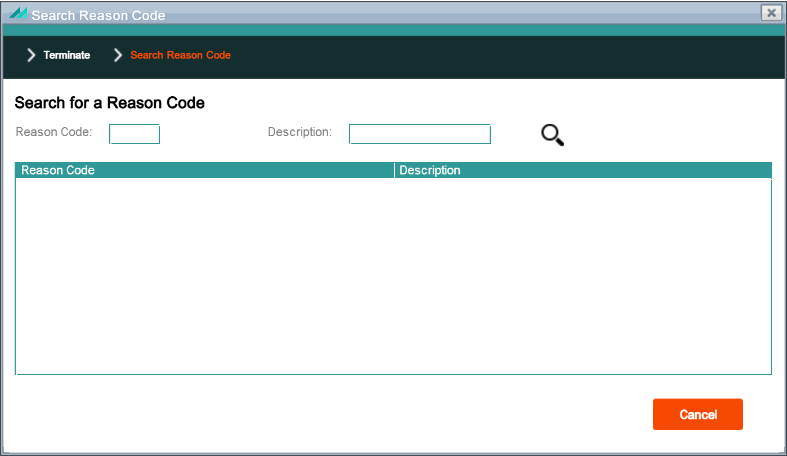This screenshot has width=787, height=456.
Task: Click the Search for a Reason Code heading
Action: pos(109,103)
